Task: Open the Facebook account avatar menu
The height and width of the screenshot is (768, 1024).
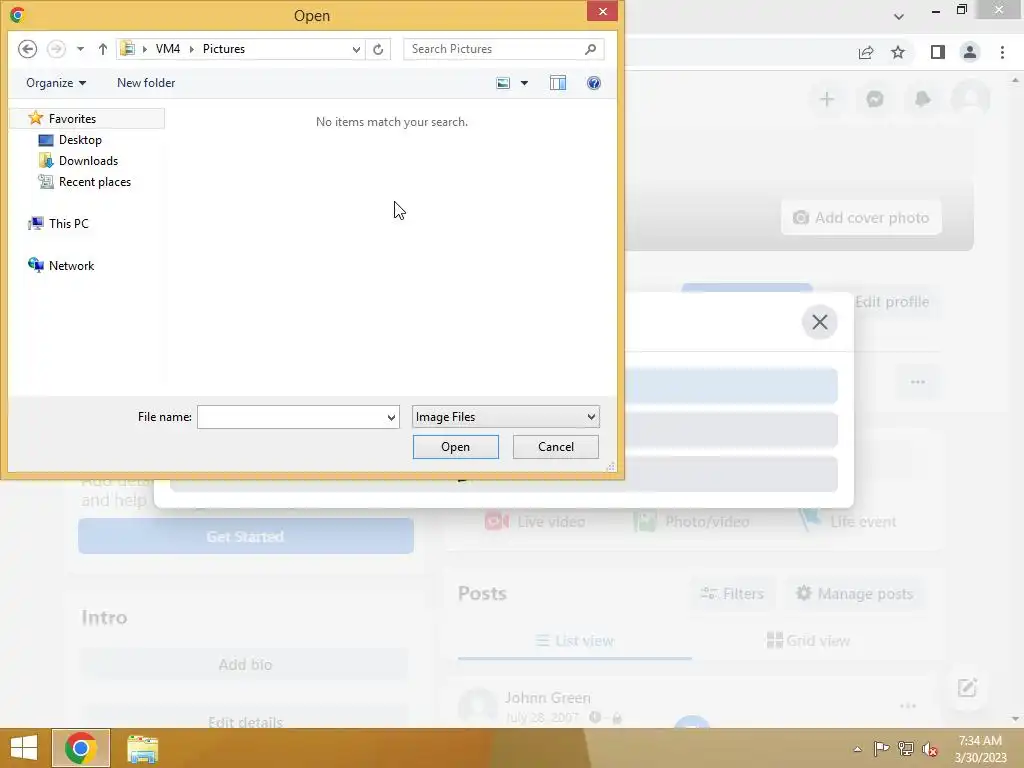Action: (970, 99)
